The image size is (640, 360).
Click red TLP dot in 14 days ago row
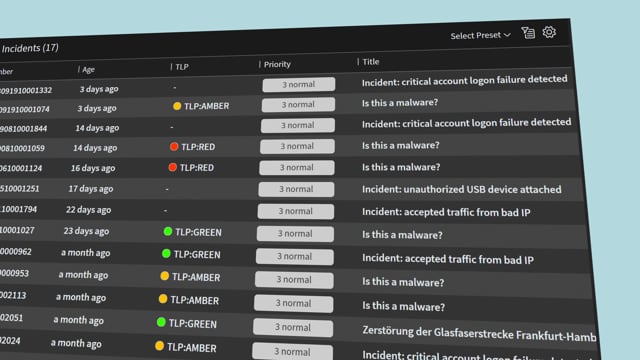click(x=174, y=147)
